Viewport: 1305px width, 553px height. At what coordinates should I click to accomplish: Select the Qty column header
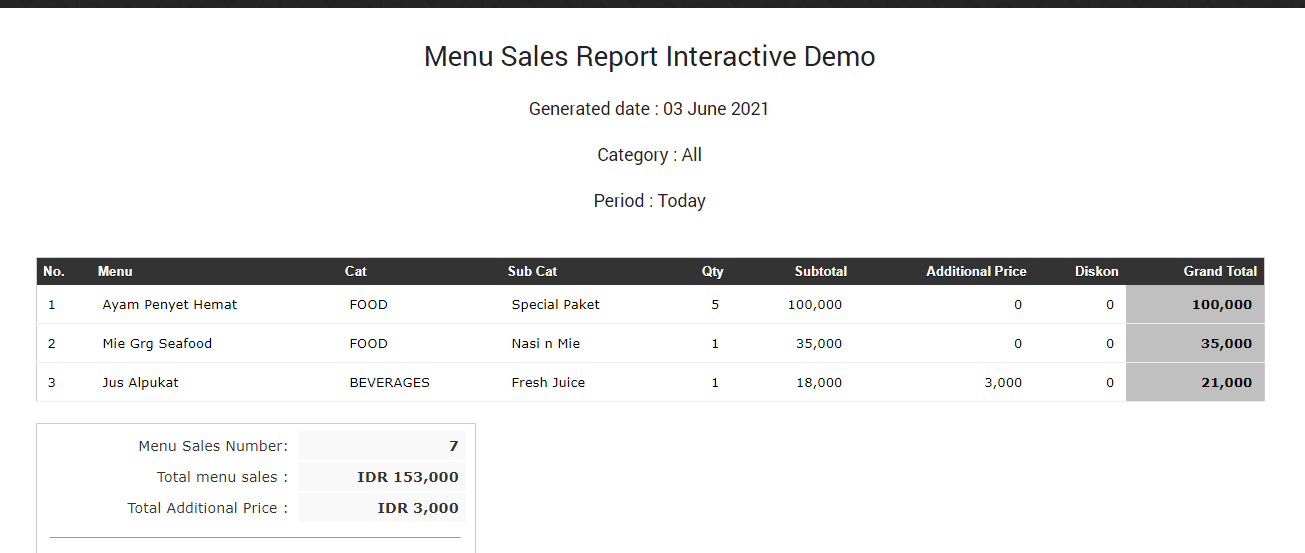point(712,271)
